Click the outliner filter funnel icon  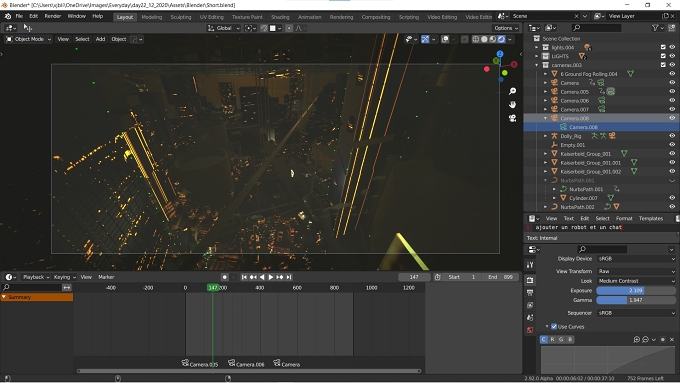click(x=655, y=28)
